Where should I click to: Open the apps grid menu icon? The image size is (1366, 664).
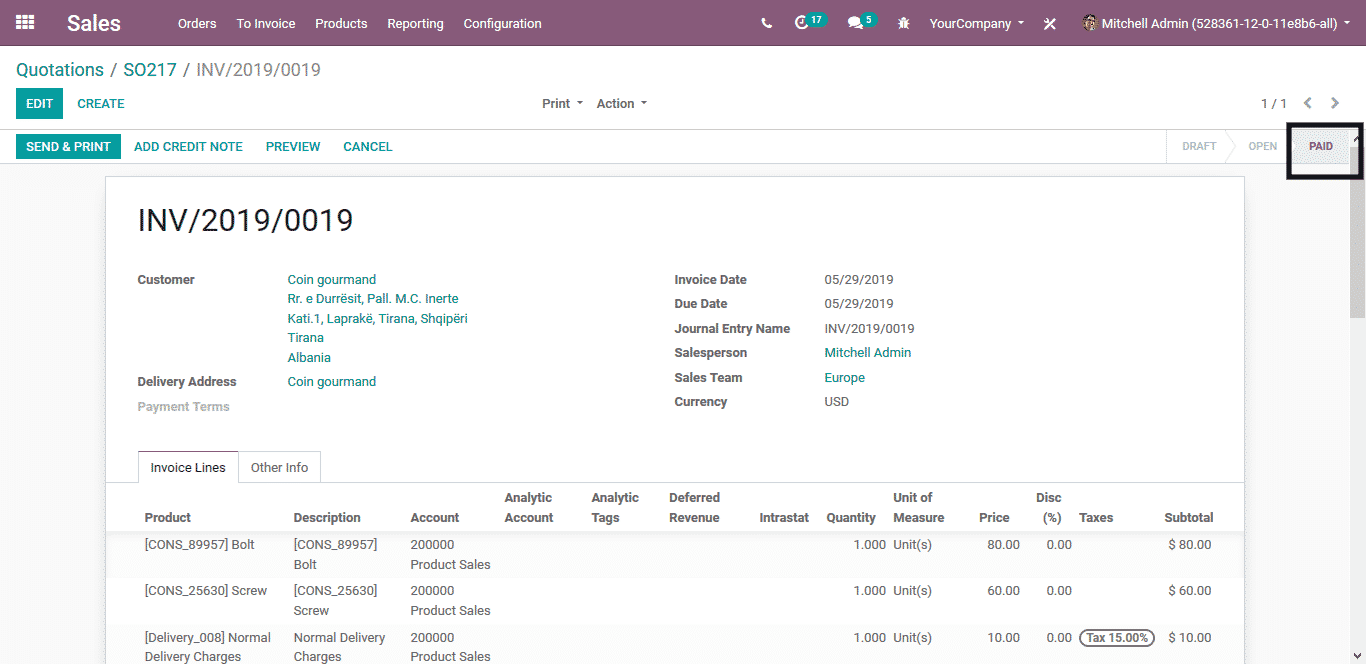pyautogui.click(x=25, y=23)
